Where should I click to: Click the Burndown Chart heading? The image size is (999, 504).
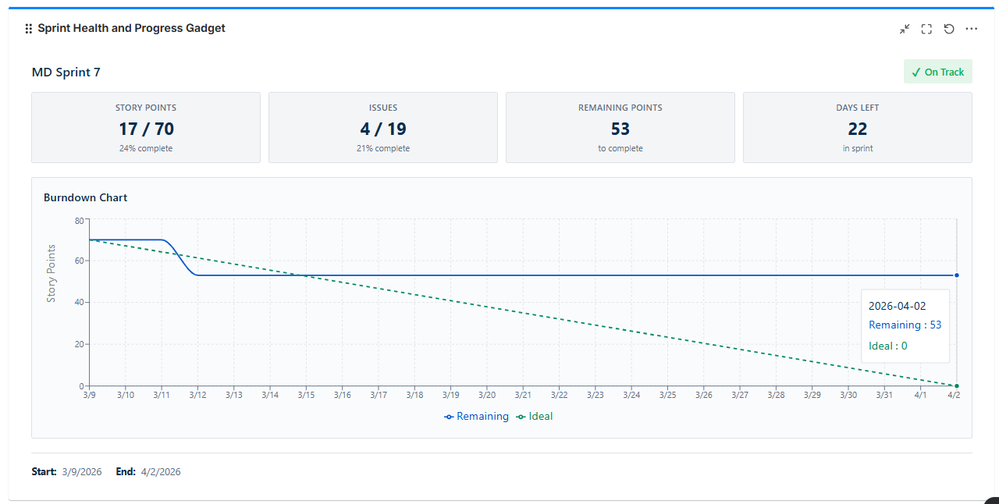(85, 198)
